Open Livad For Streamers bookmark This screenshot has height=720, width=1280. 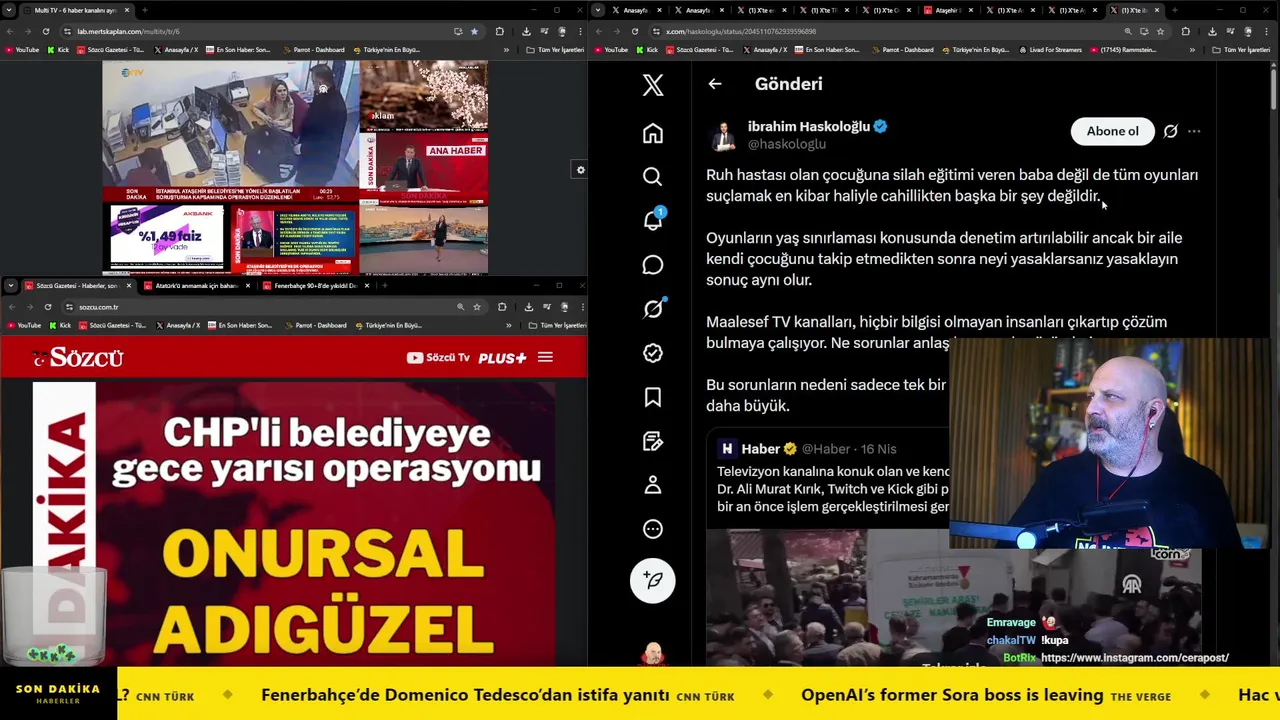[x=1051, y=49]
